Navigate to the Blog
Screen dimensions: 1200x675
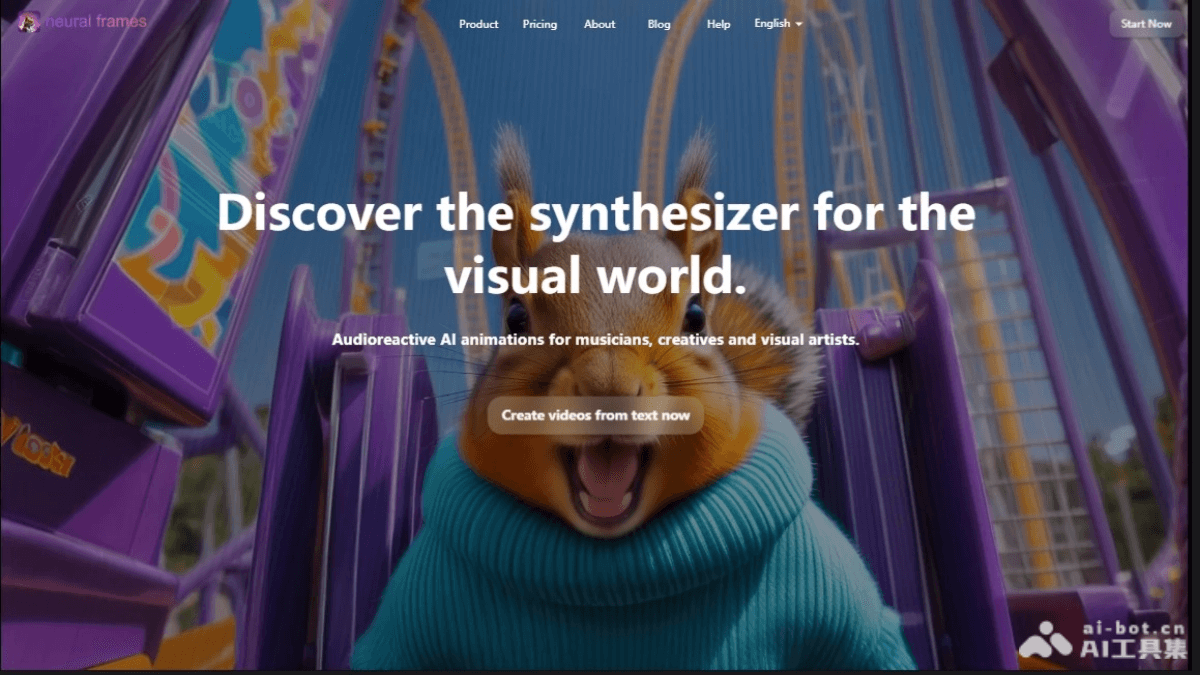(x=659, y=24)
